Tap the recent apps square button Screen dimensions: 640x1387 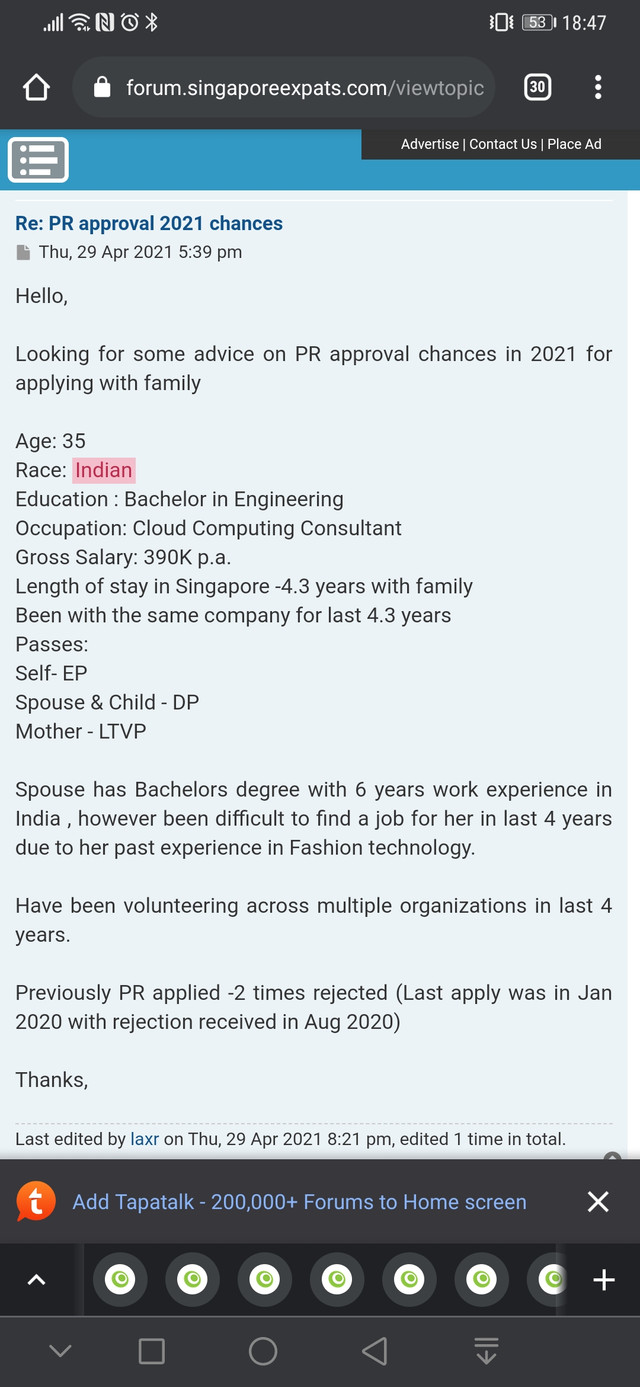click(152, 1352)
